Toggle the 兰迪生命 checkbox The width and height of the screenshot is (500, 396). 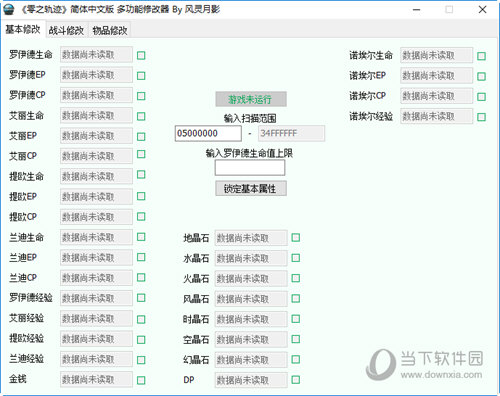[x=141, y=237]
